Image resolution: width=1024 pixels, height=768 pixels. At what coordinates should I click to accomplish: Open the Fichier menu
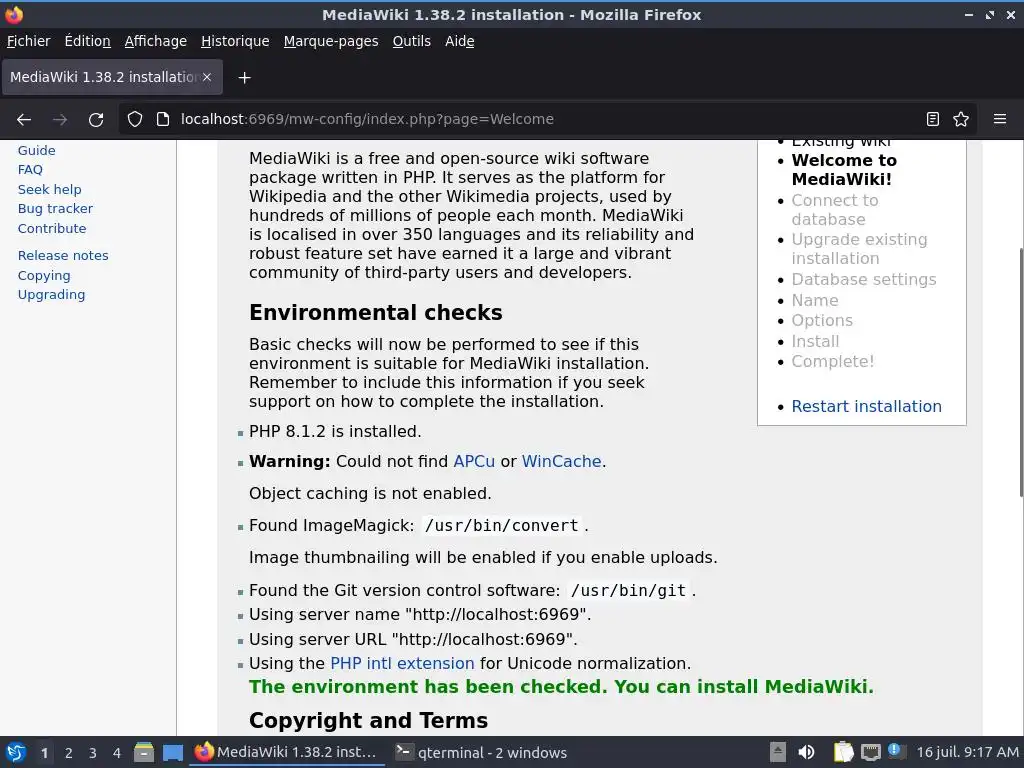(28, 41)
